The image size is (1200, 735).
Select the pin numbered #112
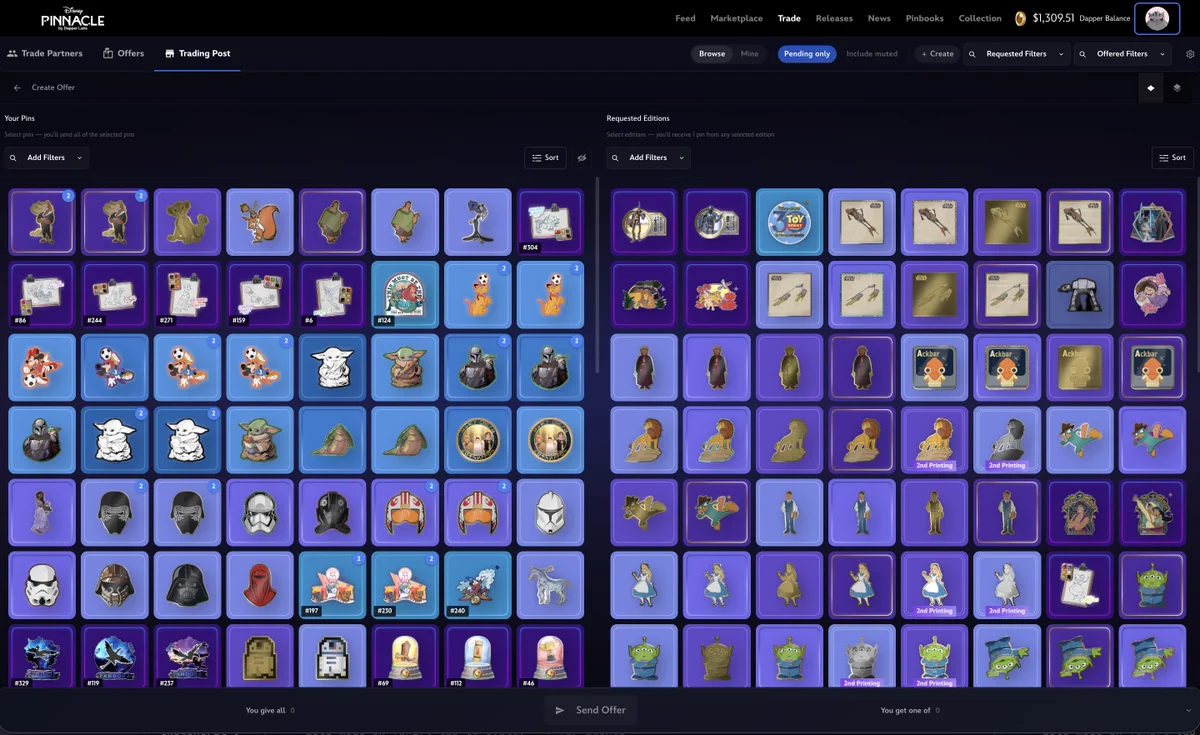tap(478, 657)
